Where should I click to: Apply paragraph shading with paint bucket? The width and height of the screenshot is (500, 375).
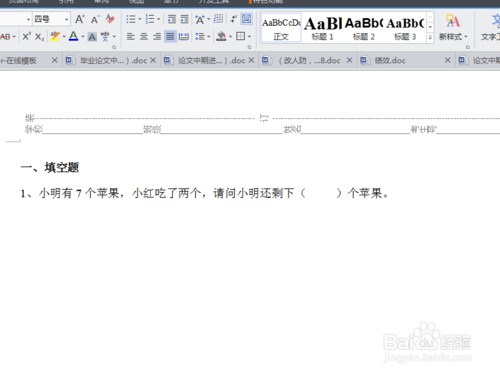(x=221, y=36)
